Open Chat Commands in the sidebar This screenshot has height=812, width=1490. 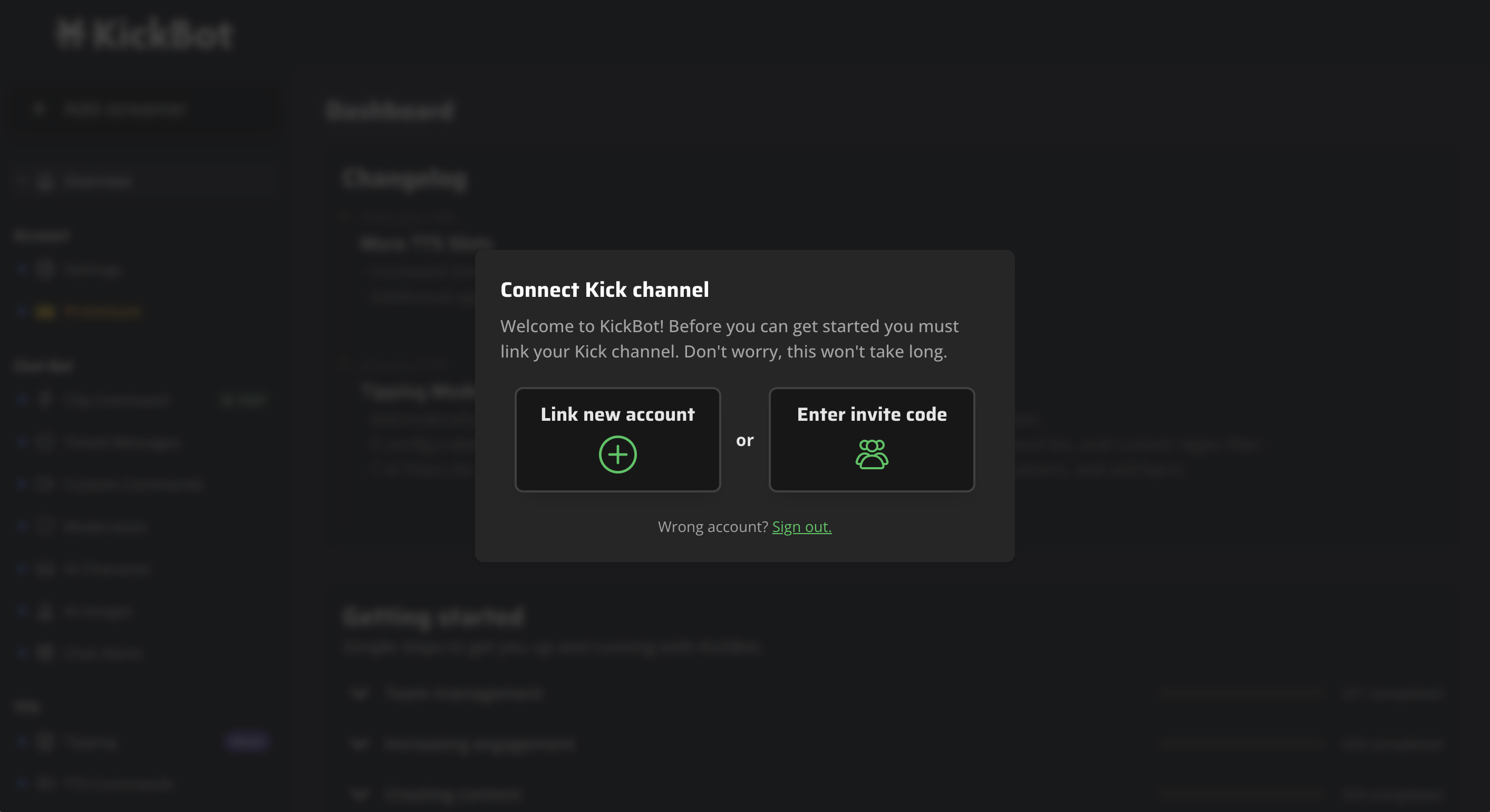pos(115,400)
